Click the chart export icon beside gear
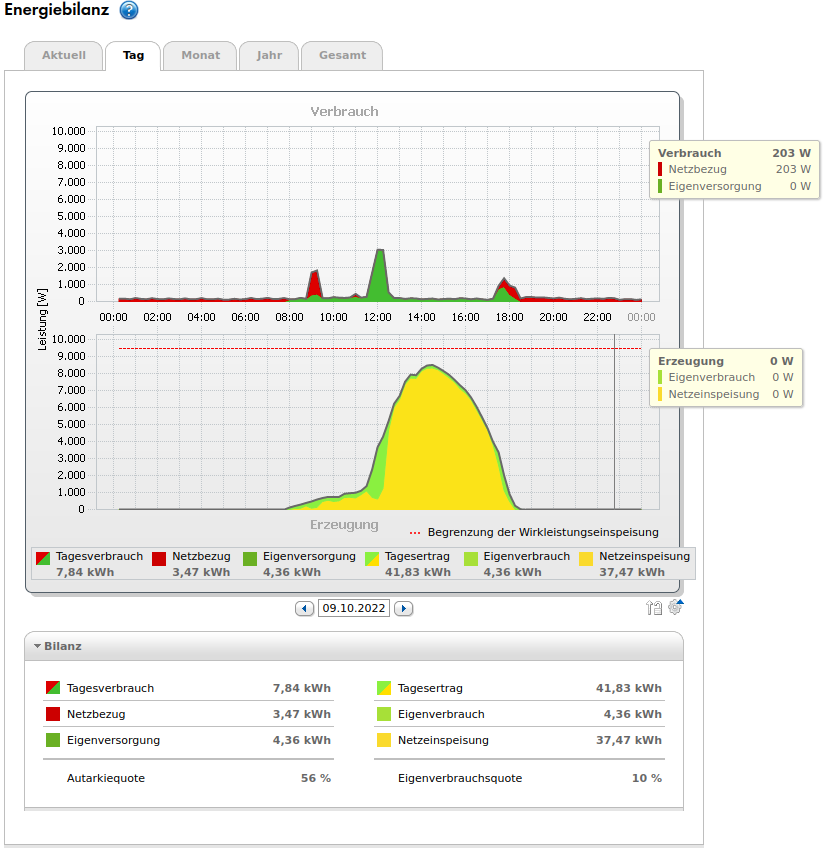This screenshot has height=856, width=834. [x=654, y=607]
